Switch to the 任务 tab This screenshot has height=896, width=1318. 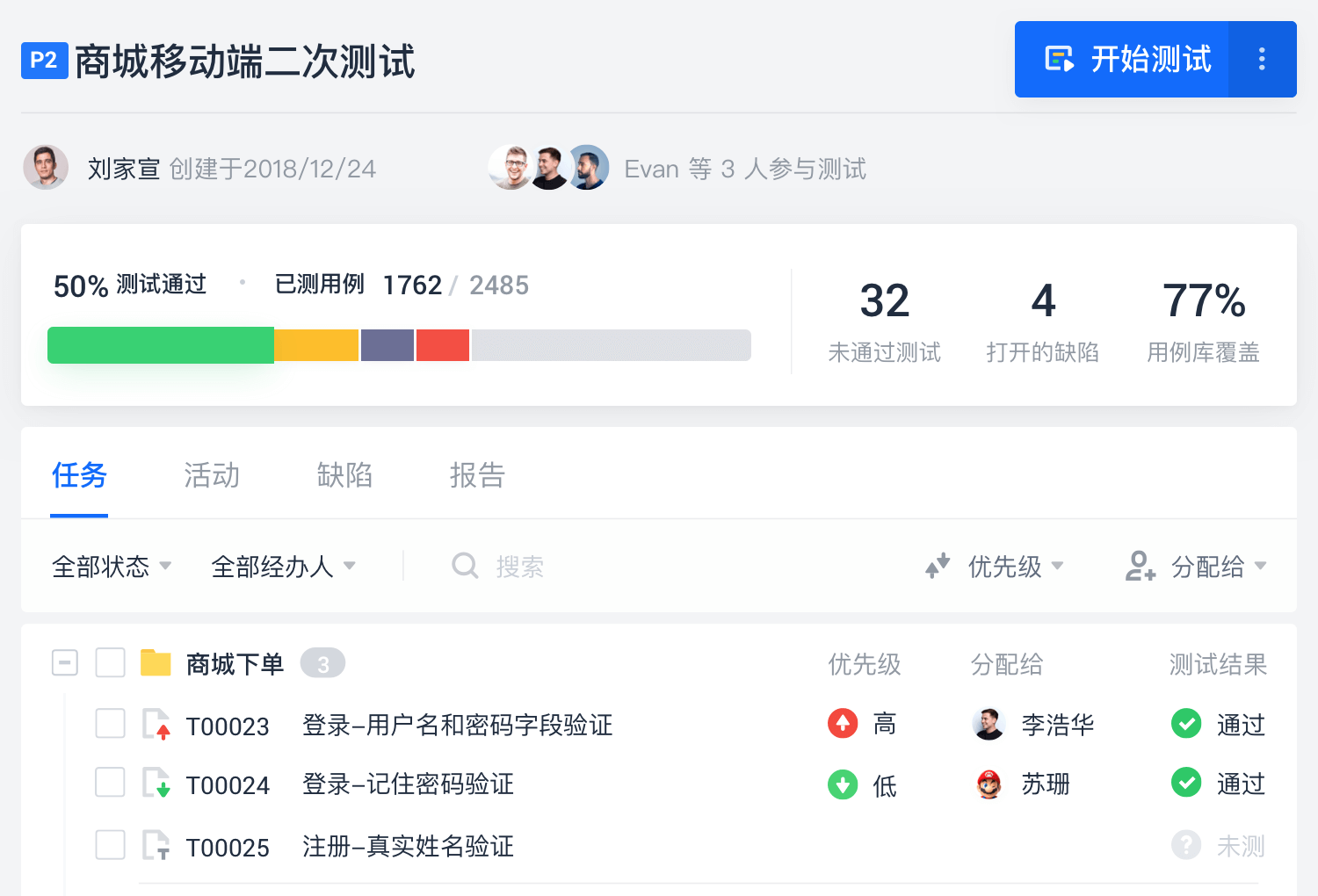coord(79,475)
